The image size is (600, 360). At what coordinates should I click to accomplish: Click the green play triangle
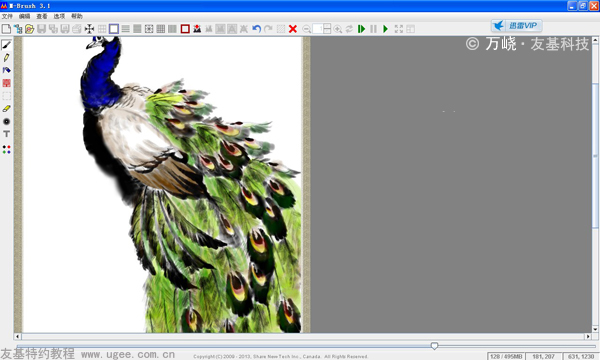386,29
